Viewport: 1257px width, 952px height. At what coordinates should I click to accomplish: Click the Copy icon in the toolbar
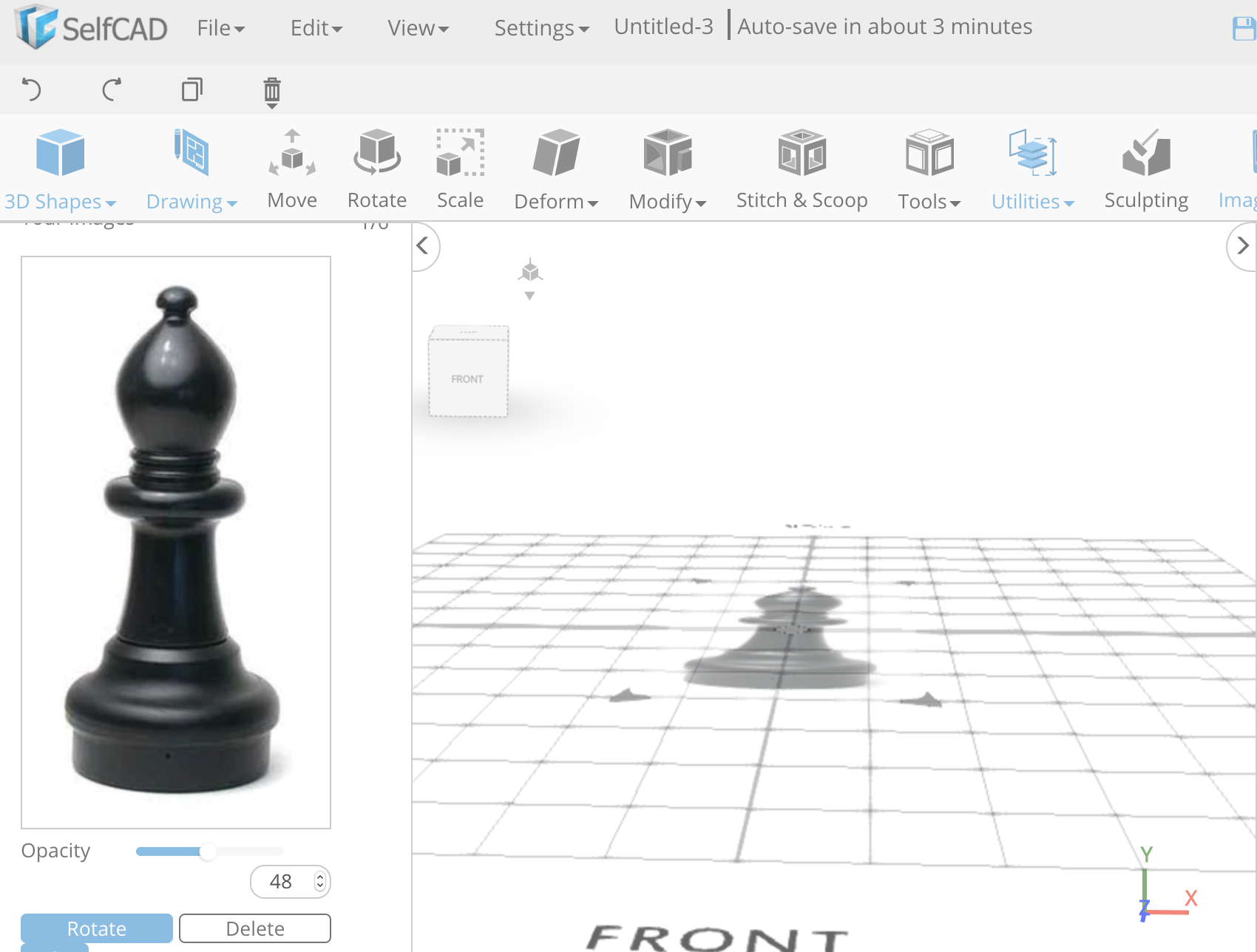coord(192,89)
